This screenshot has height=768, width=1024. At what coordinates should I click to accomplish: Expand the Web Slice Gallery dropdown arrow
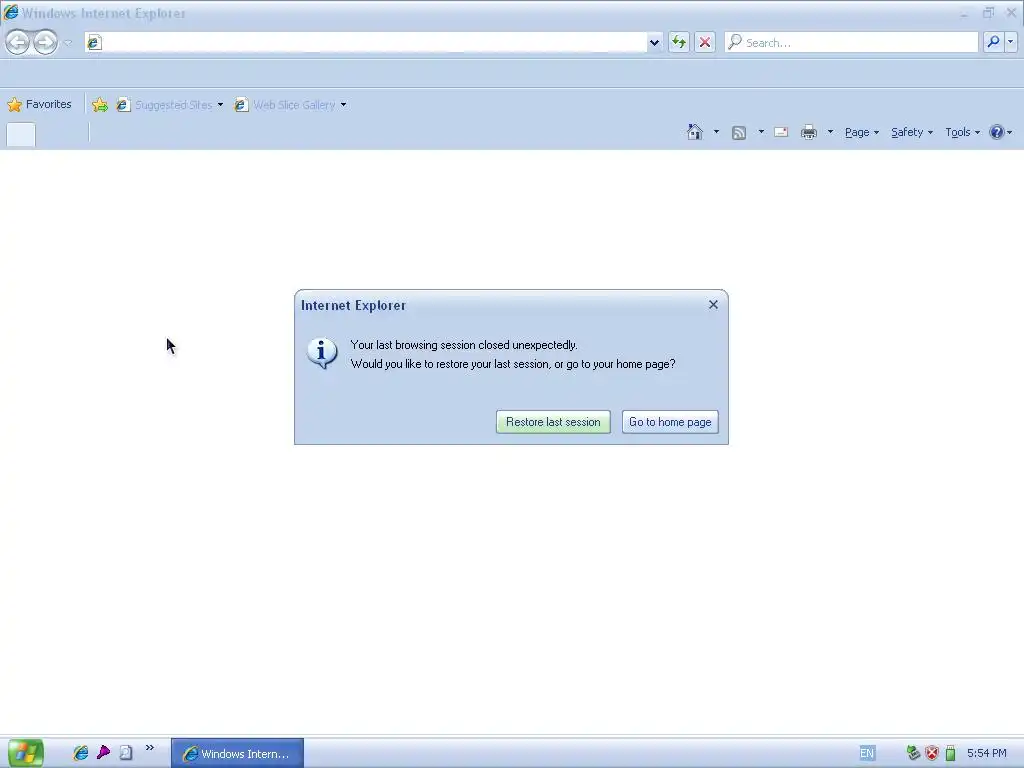[344, 104]
